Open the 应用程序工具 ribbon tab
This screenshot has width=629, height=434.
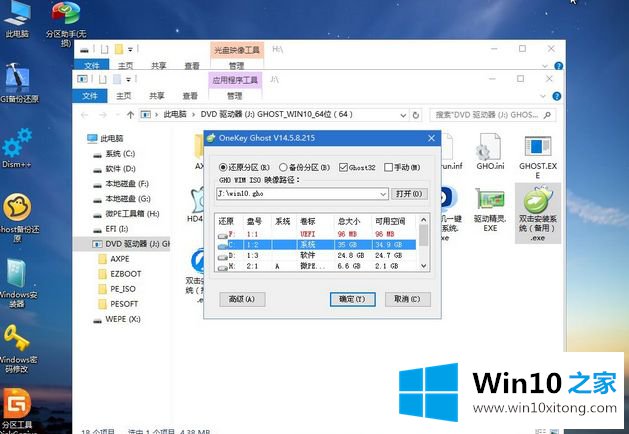(x=235, y=80)
